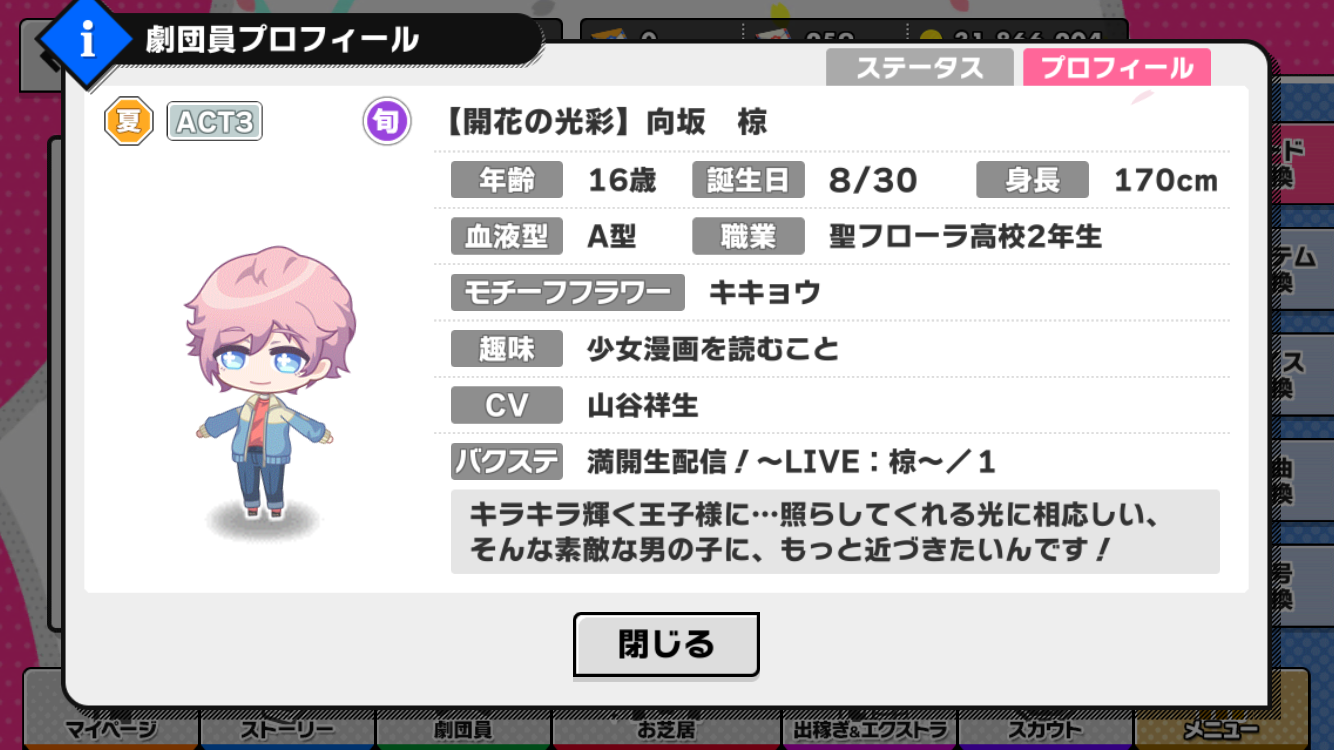
Task: Click the バクステ label
Action: pos(507,462)
